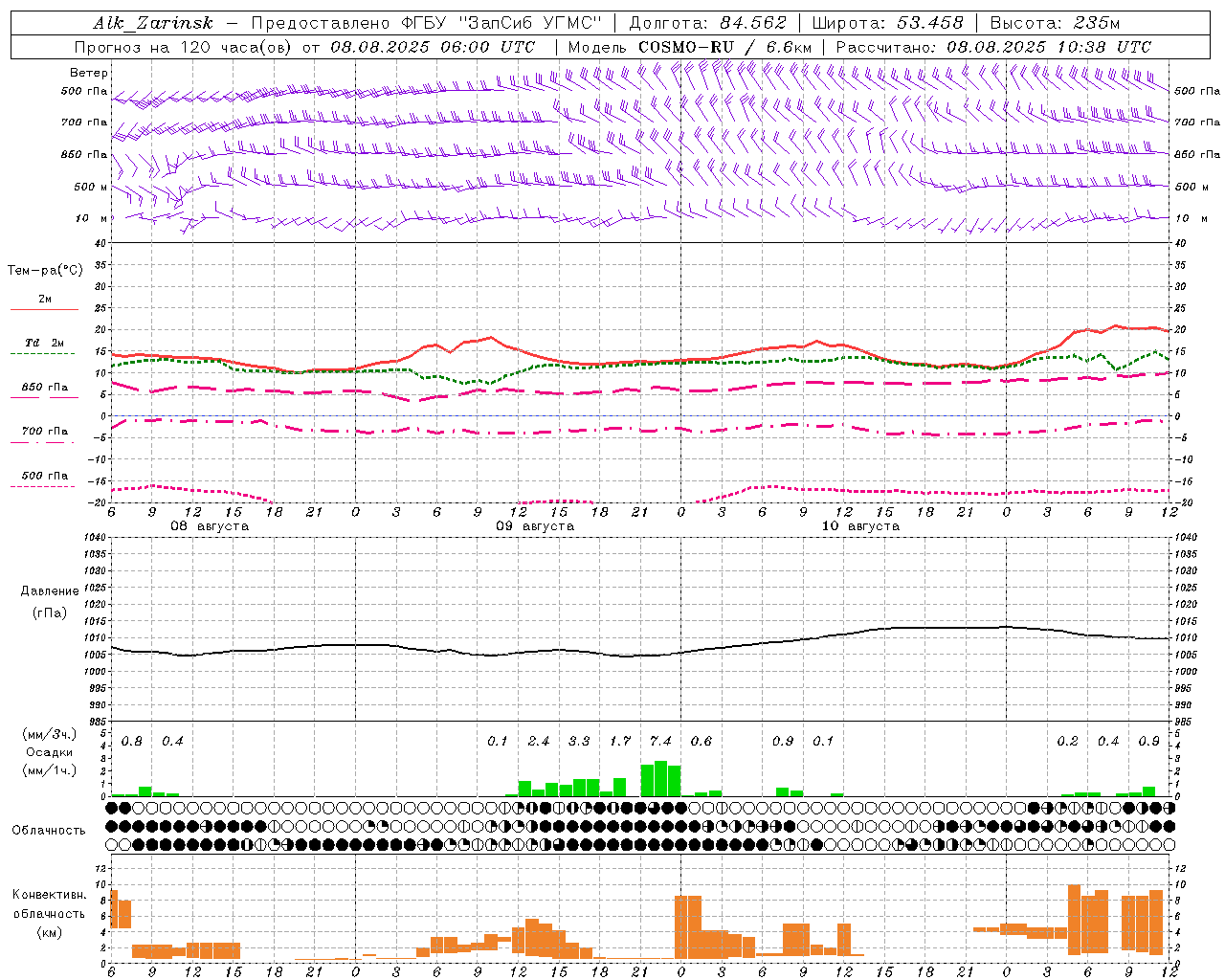The image size is (1225, 980).
Task: Click the elevation text "Высота: 235м"
Action: point(1055,23)
